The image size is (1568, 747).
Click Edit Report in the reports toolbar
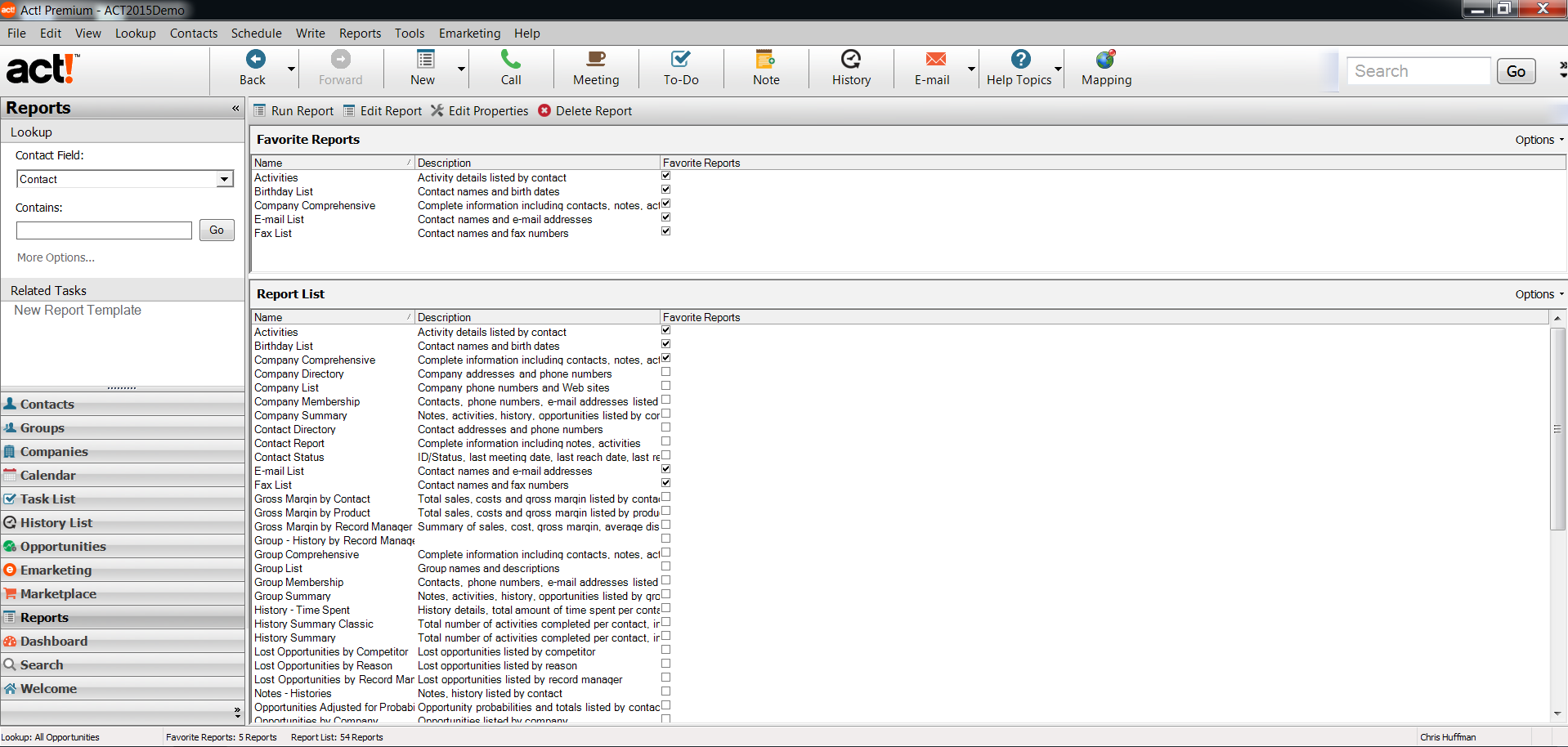click(383, 111)
